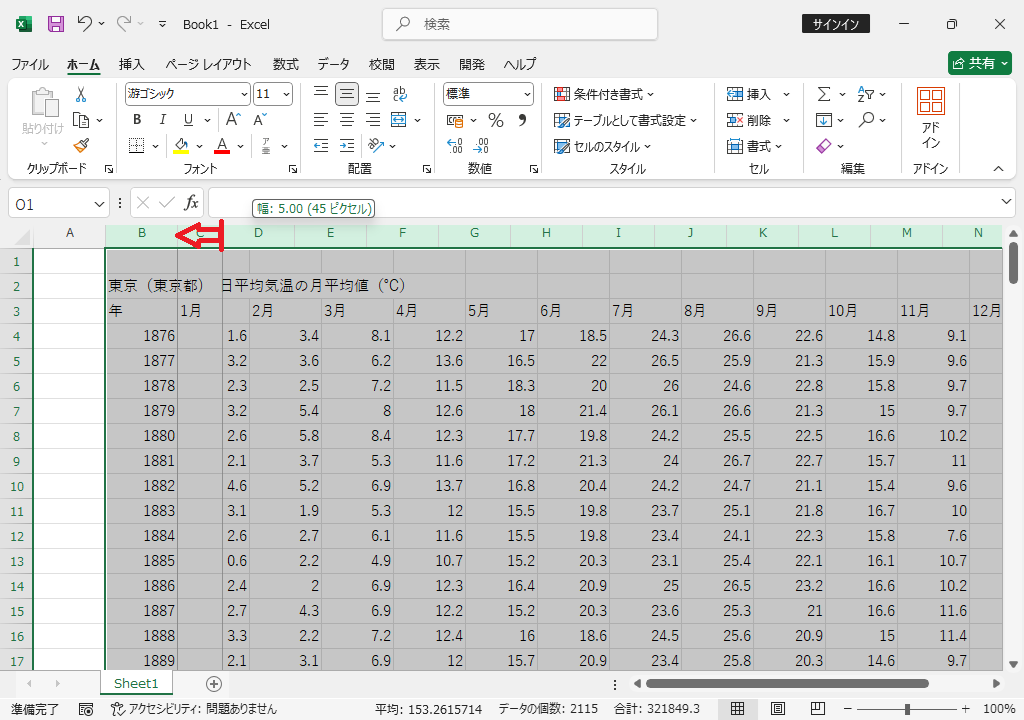Apply accounting number format
Screen dimensions: 1024x720
tap(455, 121)
